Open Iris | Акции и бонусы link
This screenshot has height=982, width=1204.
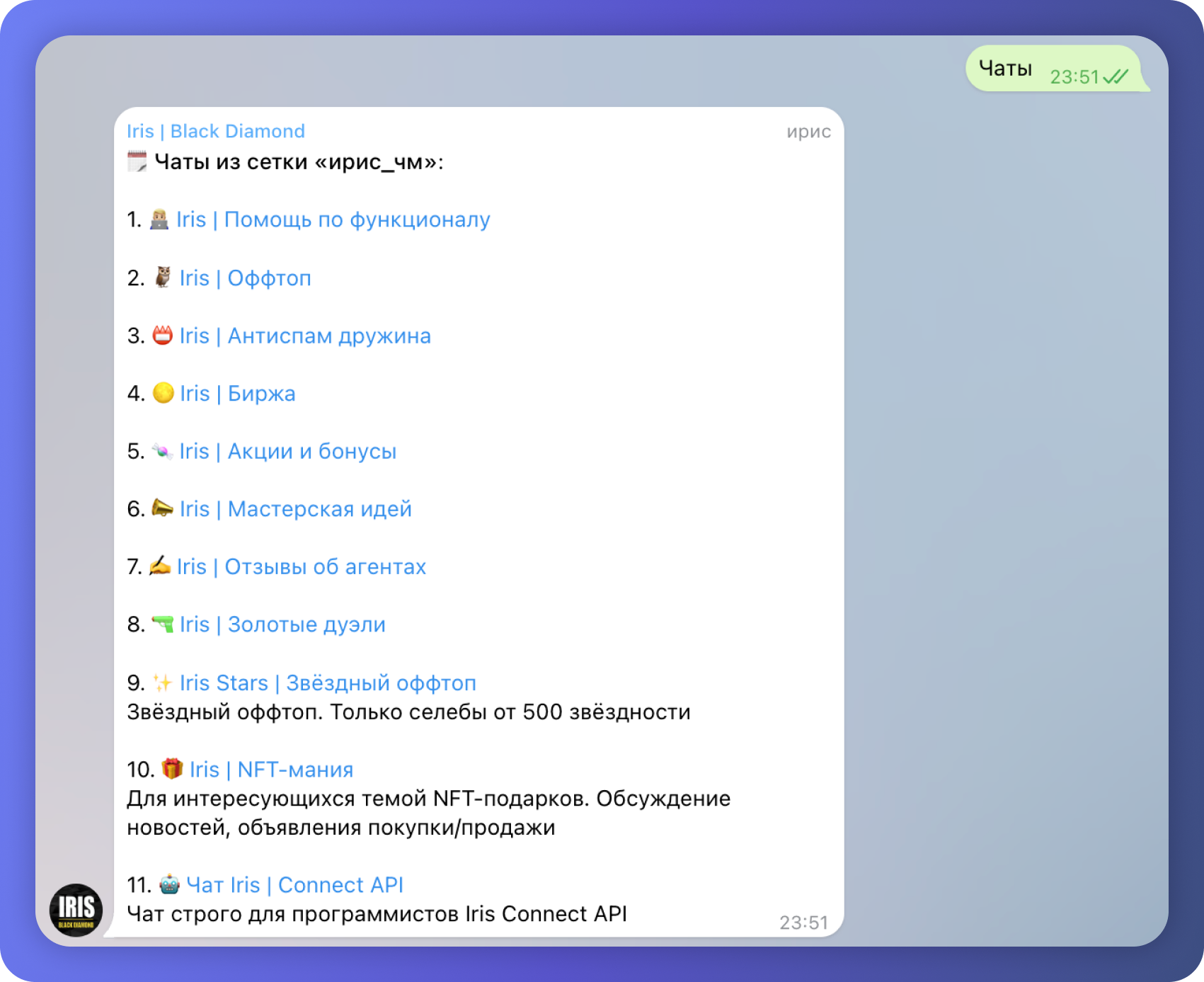[x=288, y=451]
